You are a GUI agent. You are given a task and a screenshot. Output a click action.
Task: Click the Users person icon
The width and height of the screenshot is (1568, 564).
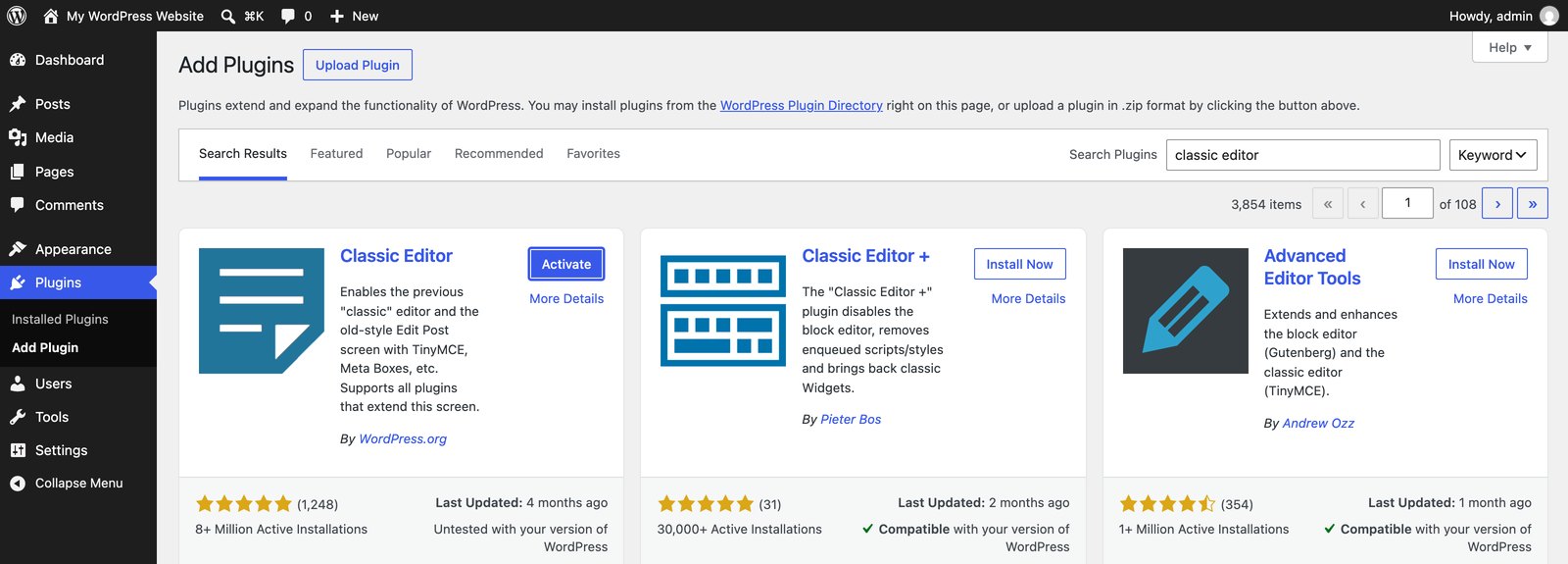pyautogui.click(x=18, y=384)
